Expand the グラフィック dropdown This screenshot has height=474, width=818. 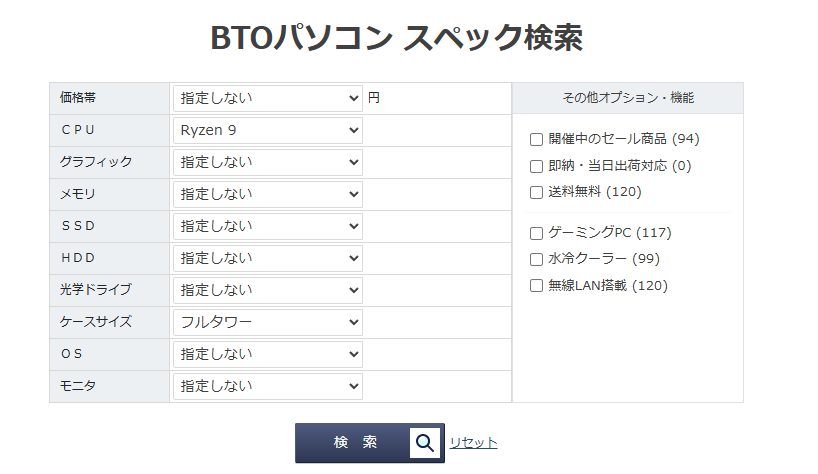(267, 162)
